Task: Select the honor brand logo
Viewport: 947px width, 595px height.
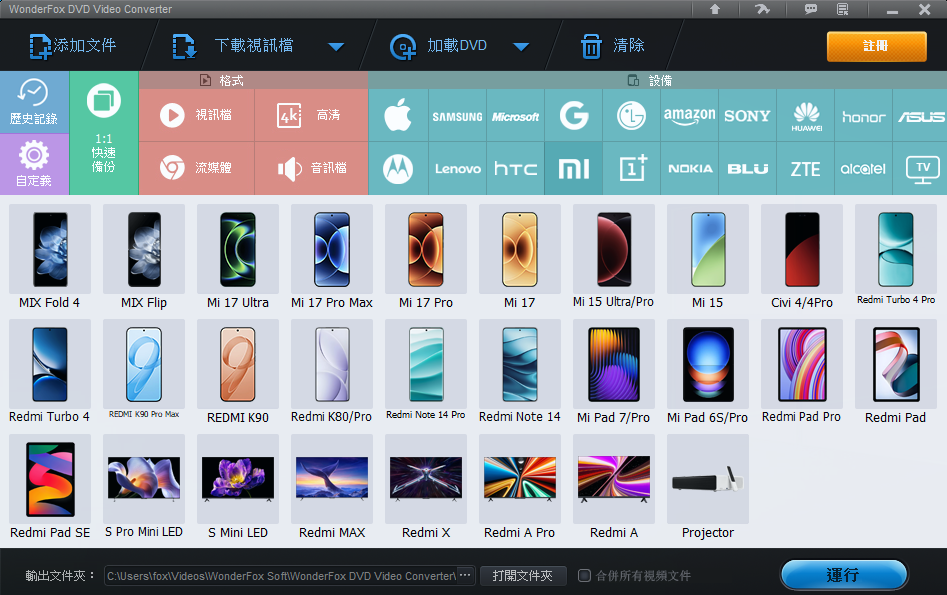Action: tap(864, 115)
